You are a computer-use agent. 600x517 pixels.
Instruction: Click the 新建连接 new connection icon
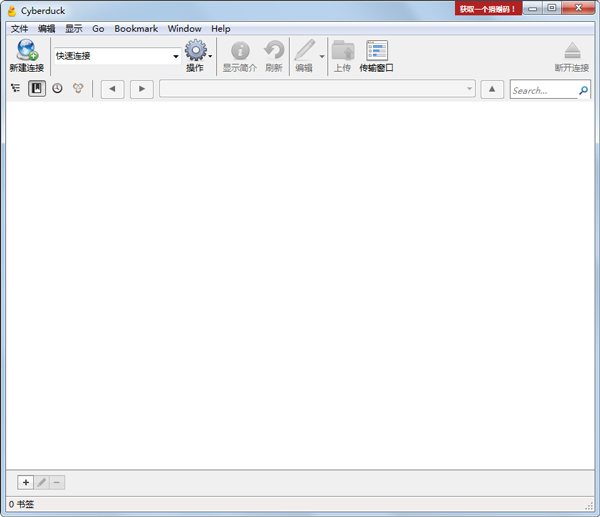(x=27, y=50)
